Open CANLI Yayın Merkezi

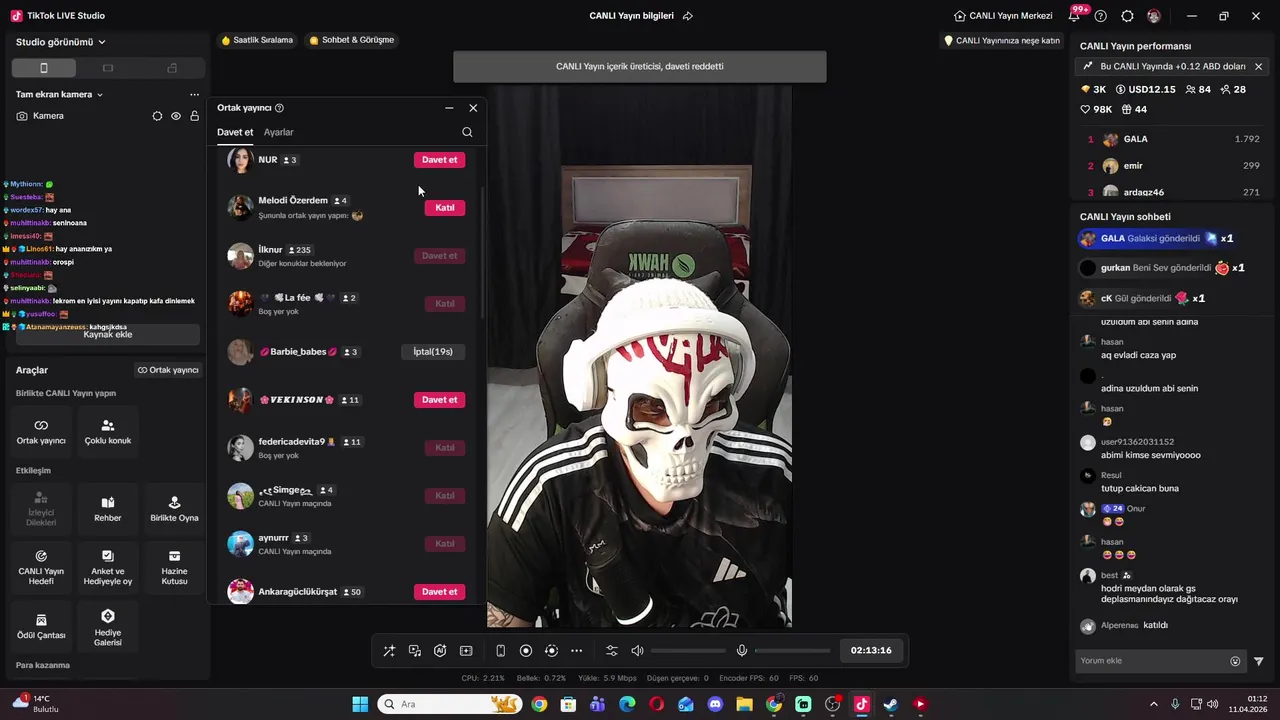[1003, 16]
